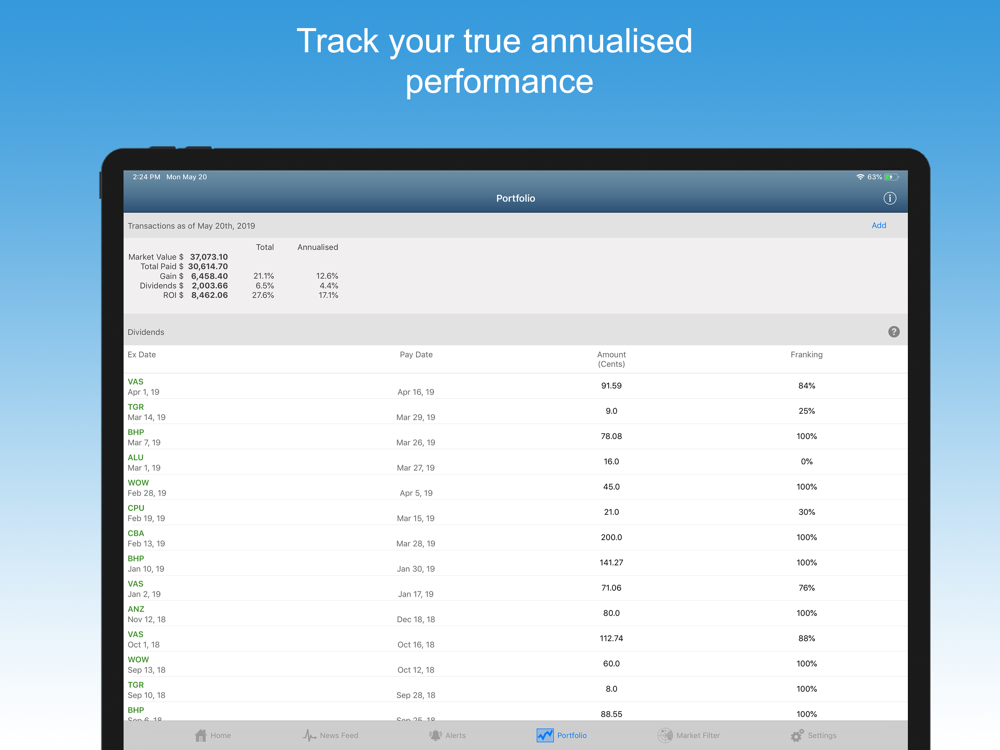Tap the News Feed pulse icon

tap(309, 735)
